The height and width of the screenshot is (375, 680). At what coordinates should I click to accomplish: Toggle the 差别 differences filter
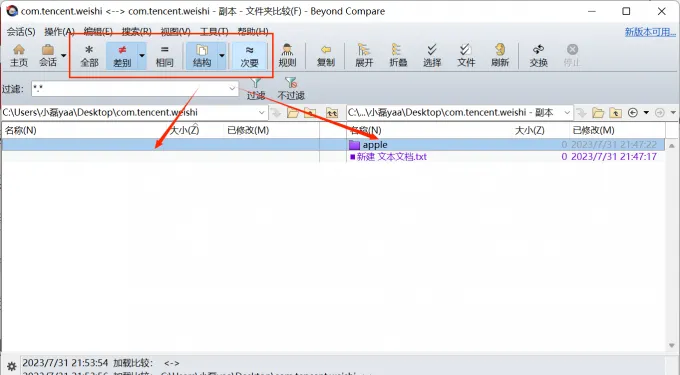122,55
